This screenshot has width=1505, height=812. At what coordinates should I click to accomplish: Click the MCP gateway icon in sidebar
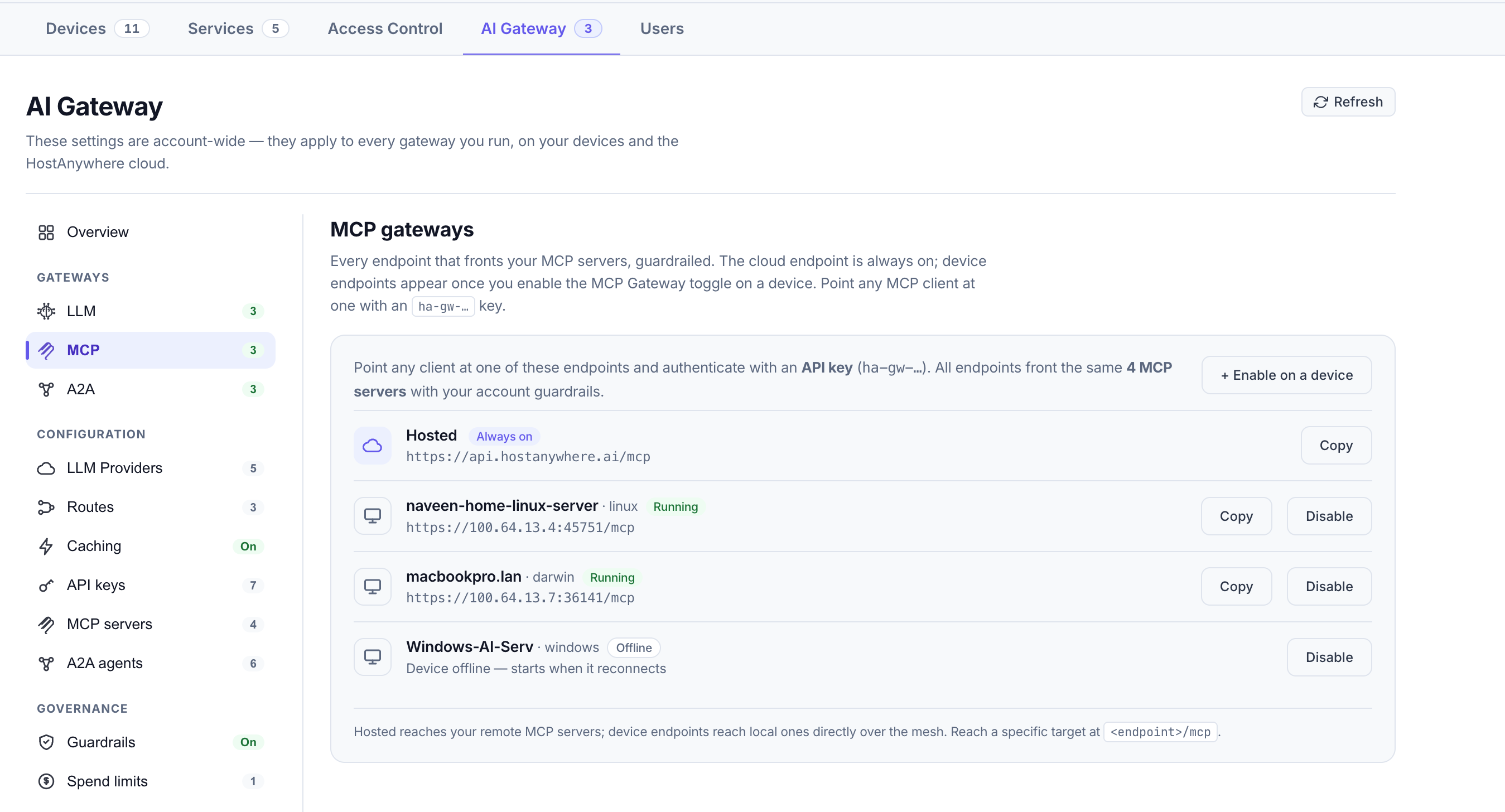pos(46,350)
